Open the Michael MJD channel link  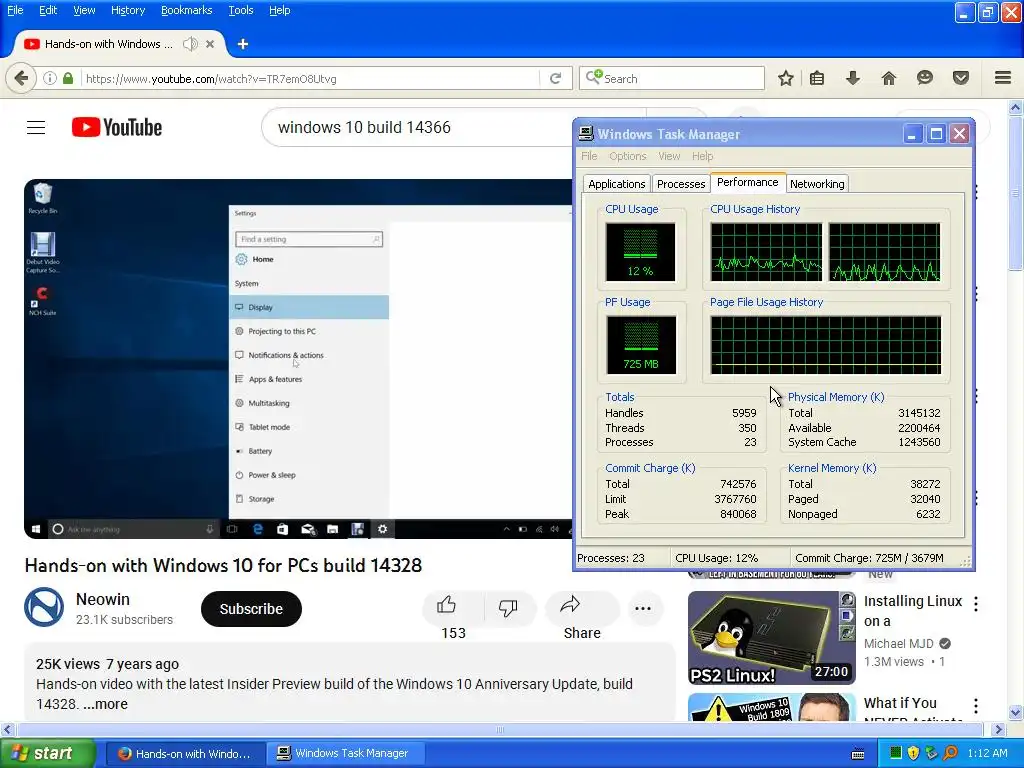click(x=899, y=643)
